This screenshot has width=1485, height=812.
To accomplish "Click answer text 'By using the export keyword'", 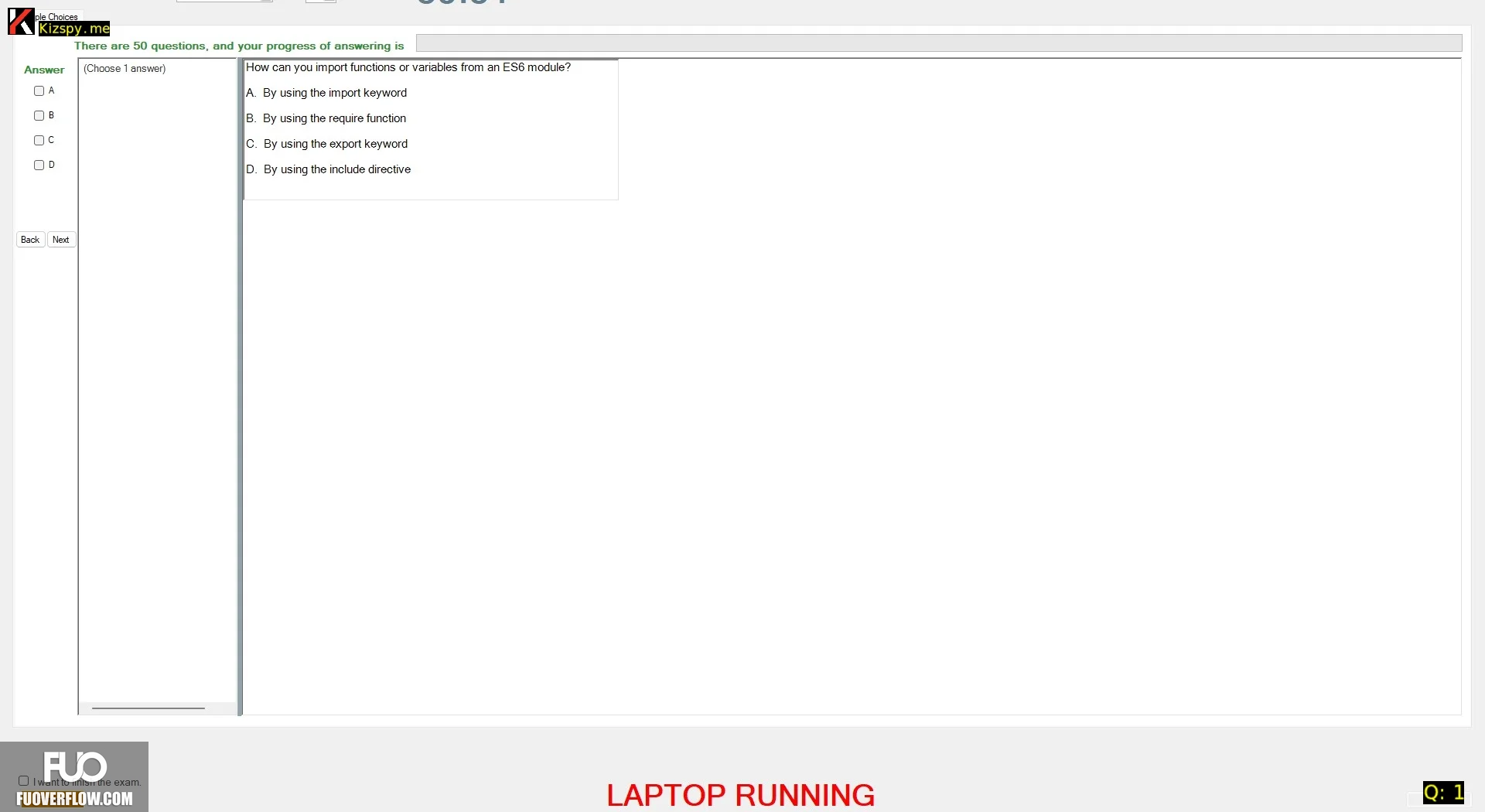I will (x=336, y=144).
